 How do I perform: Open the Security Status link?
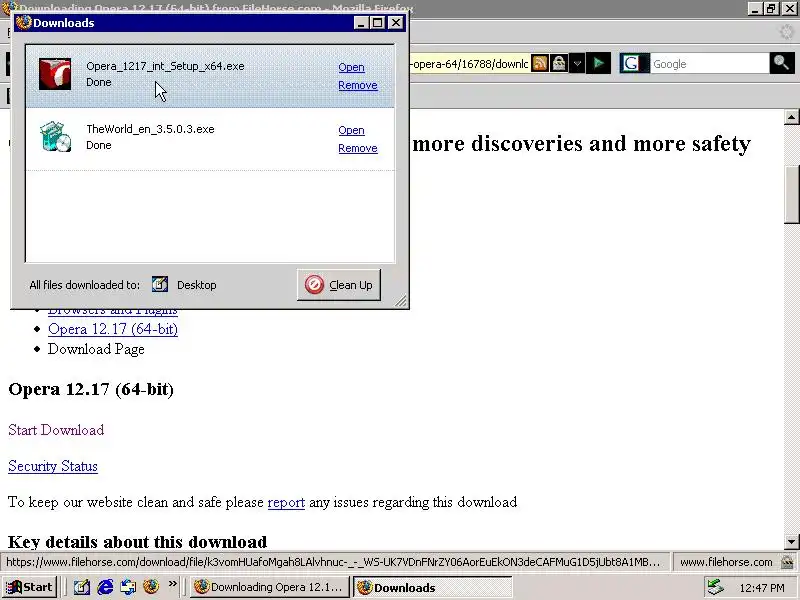[53, 466]
